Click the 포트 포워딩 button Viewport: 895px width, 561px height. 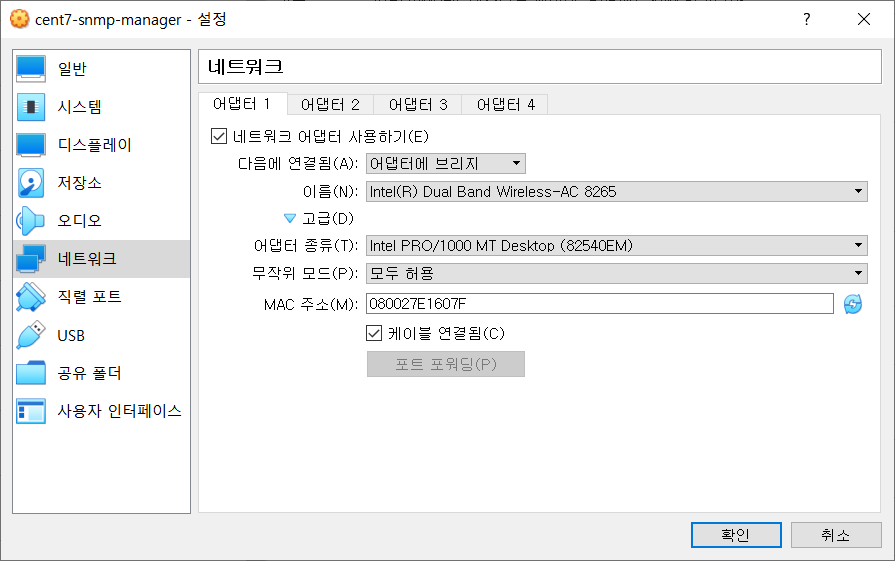445,364
